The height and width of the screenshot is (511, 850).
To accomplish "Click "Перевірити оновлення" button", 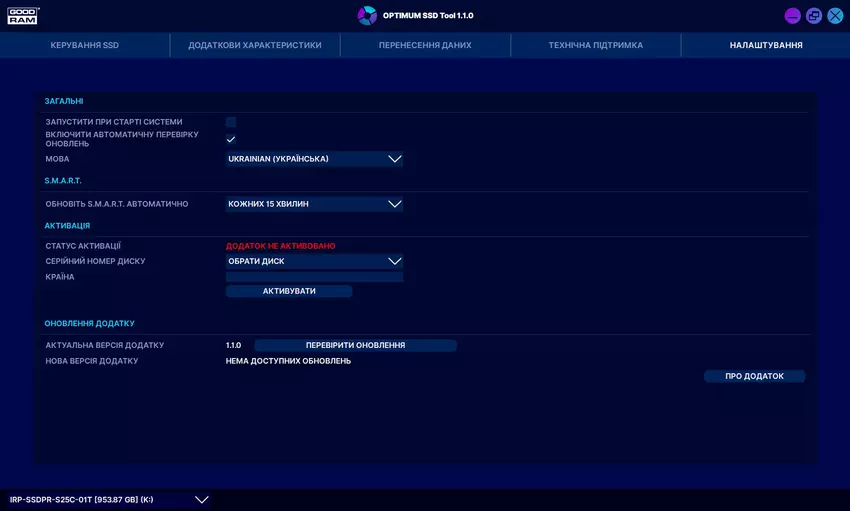I will (355, 345).
